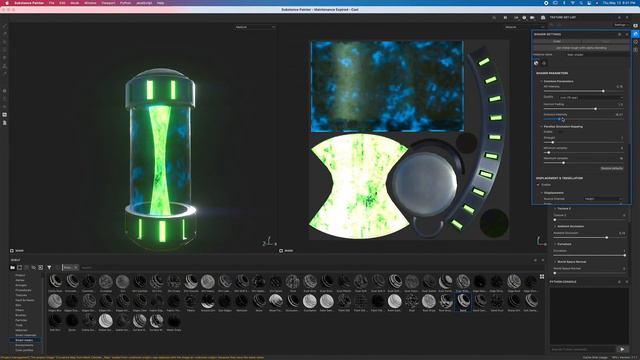Toggle Displacement & Tessellation Enable checkbox
The width and height of the screenshot is (640, 360).
click(538, 185)
